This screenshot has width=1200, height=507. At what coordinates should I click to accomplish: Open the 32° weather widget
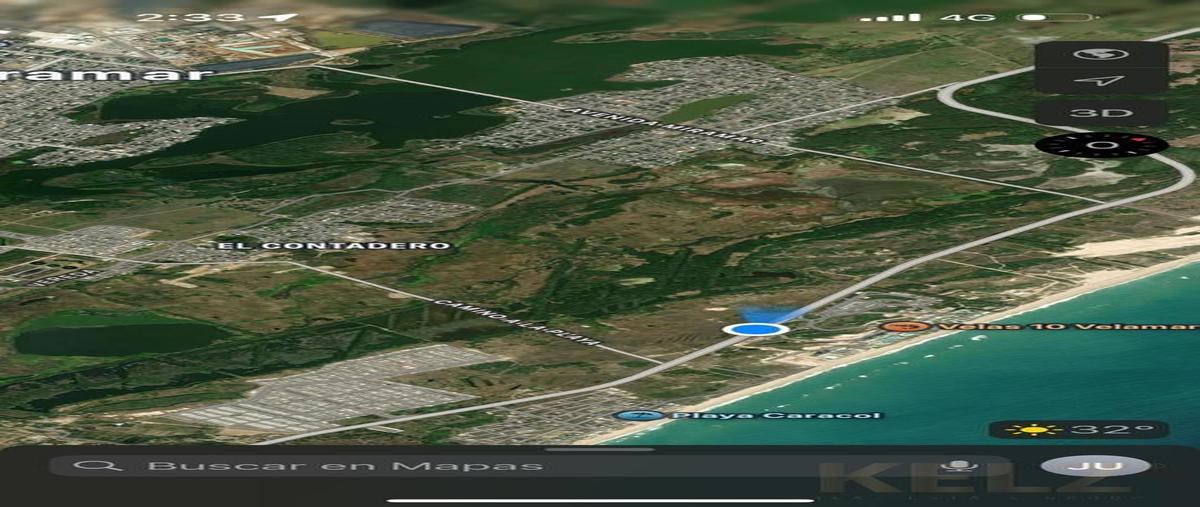[x=1078, y=429]
